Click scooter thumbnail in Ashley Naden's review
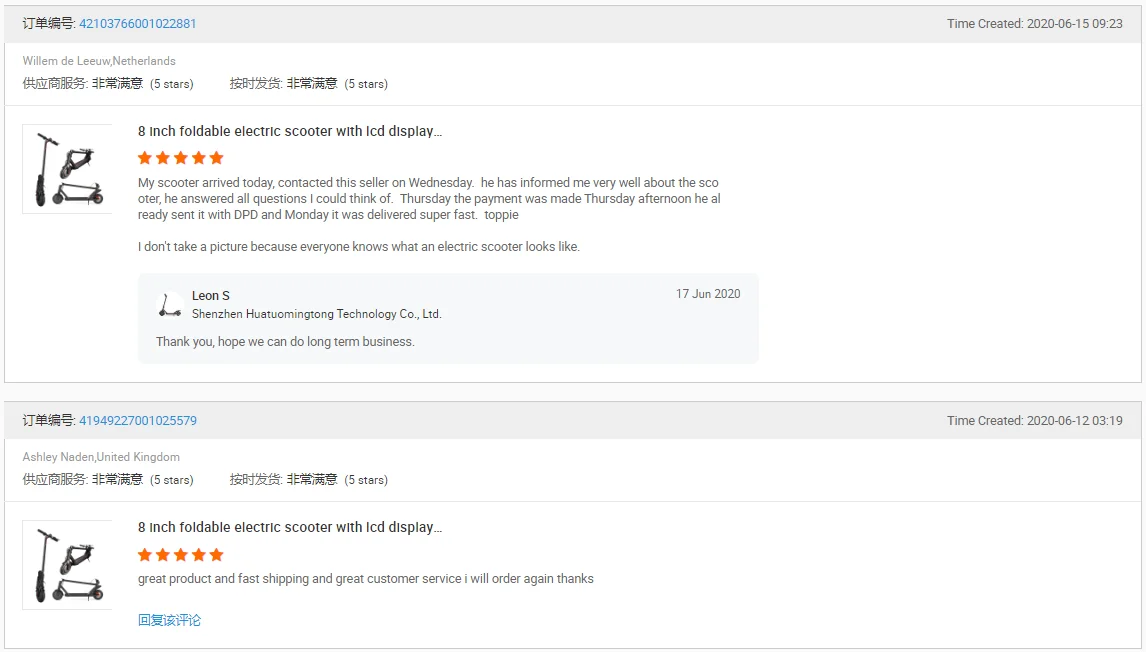The image size is (1146, 652). point(67,565)
